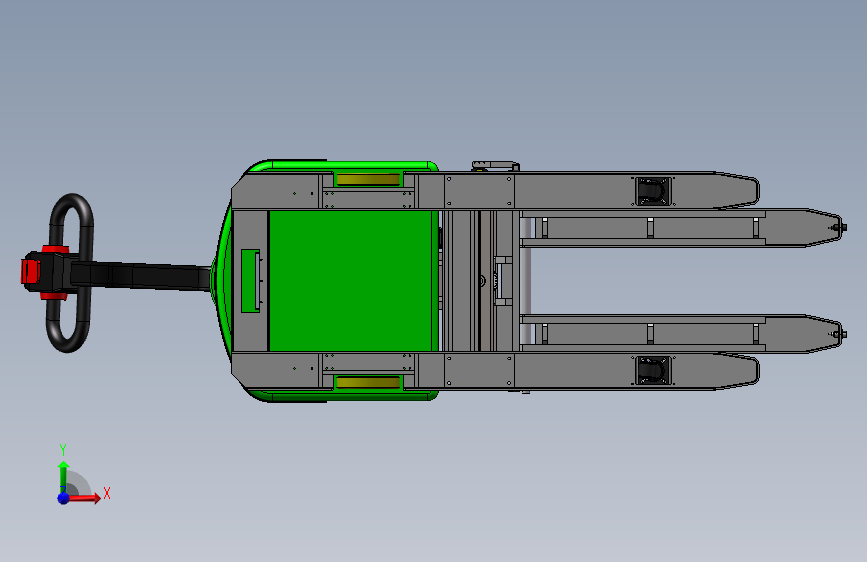Select the center lift mechanism between the forks
This screenshot has width=867, height=562.
pos(502,281)
